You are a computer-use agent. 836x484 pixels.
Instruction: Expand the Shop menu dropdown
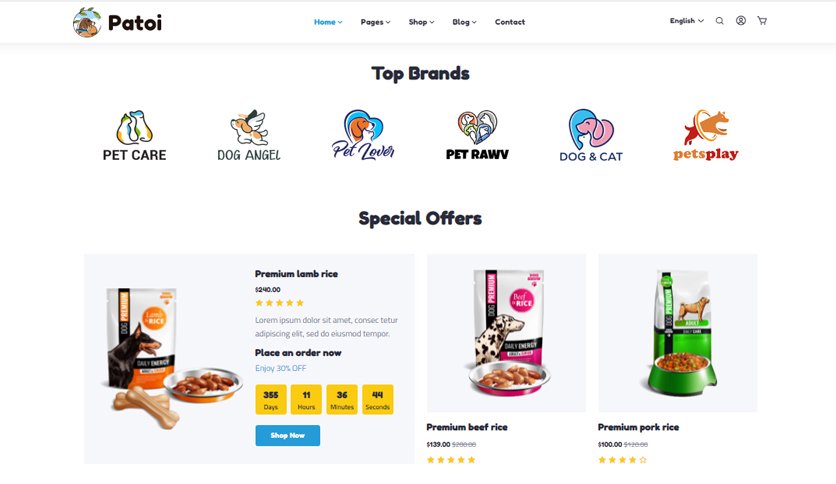[x=421, y=22]
